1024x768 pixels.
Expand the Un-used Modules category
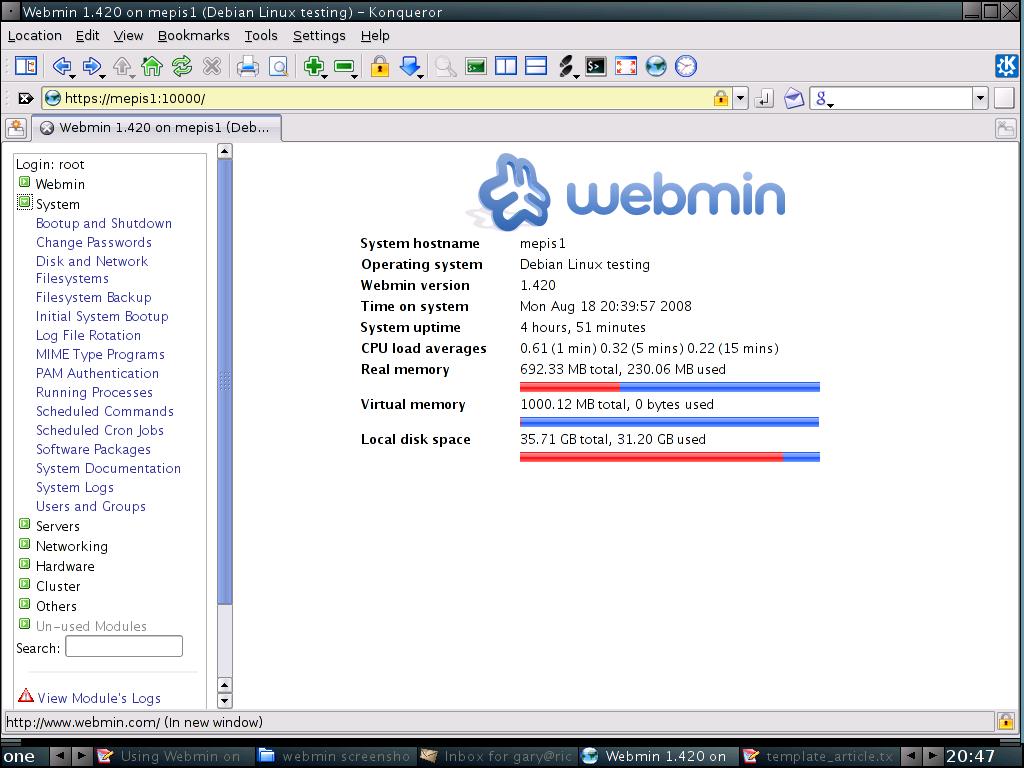24,624
